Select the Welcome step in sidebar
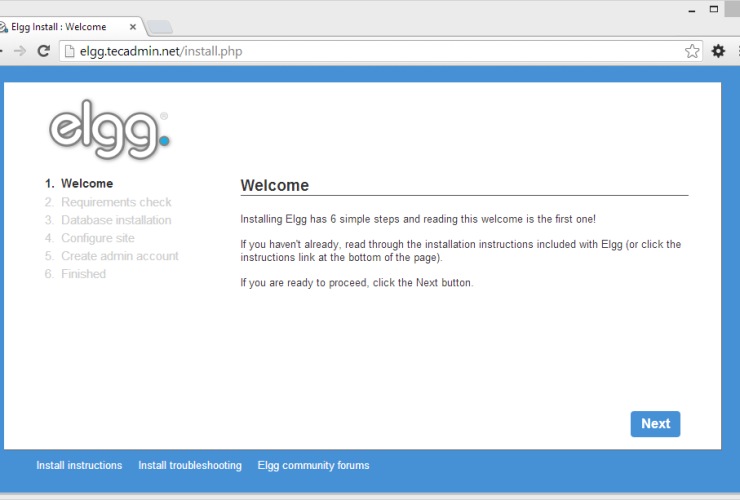 [x=86, y=184]
